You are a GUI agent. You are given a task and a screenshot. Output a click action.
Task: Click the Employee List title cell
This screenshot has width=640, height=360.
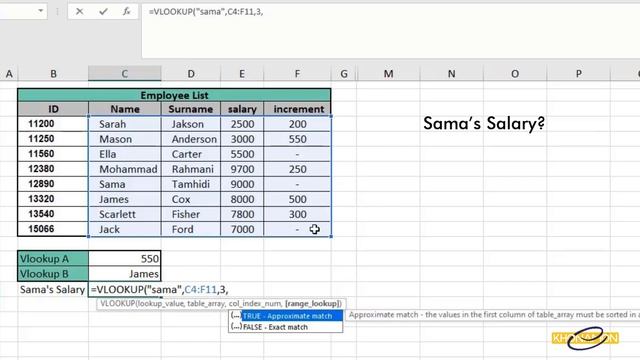tap(174, 95)
